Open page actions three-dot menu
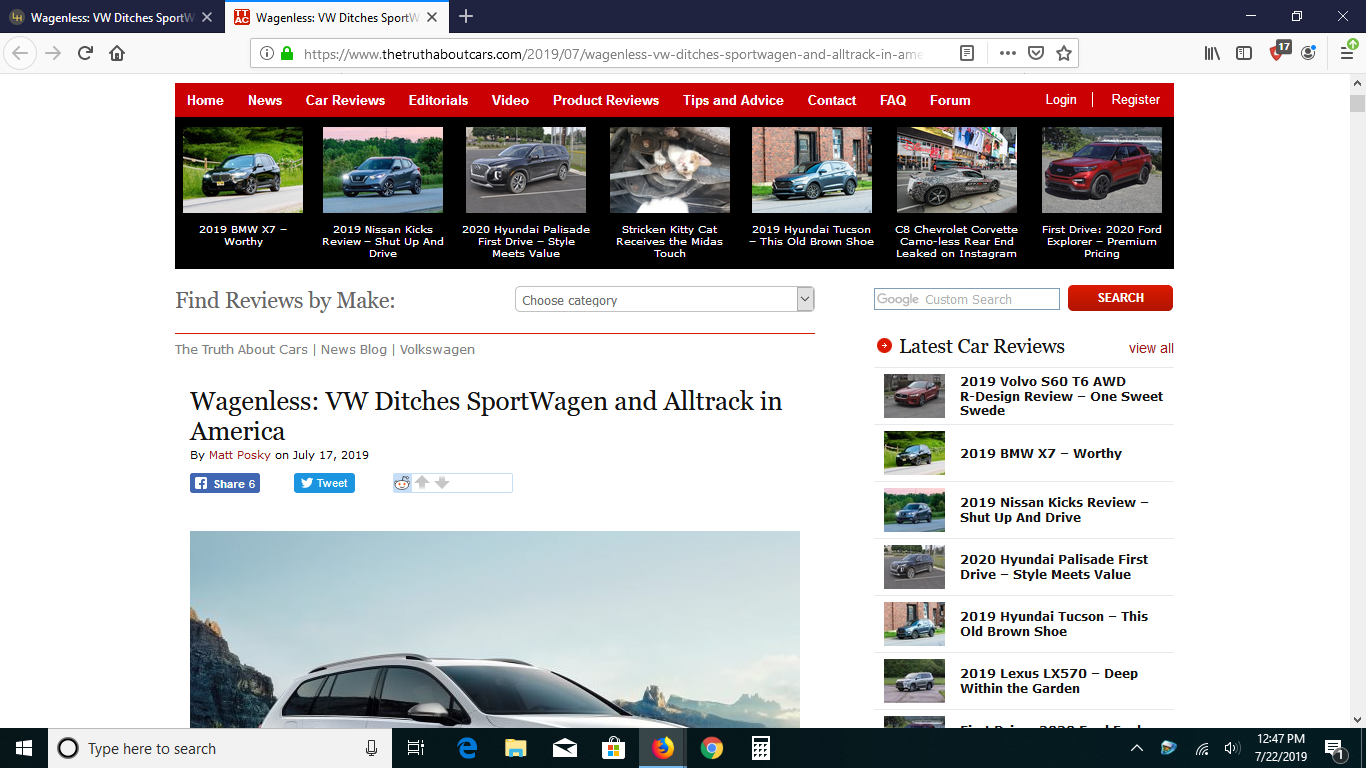1366x768 pixels. (x=1007, y=53)
